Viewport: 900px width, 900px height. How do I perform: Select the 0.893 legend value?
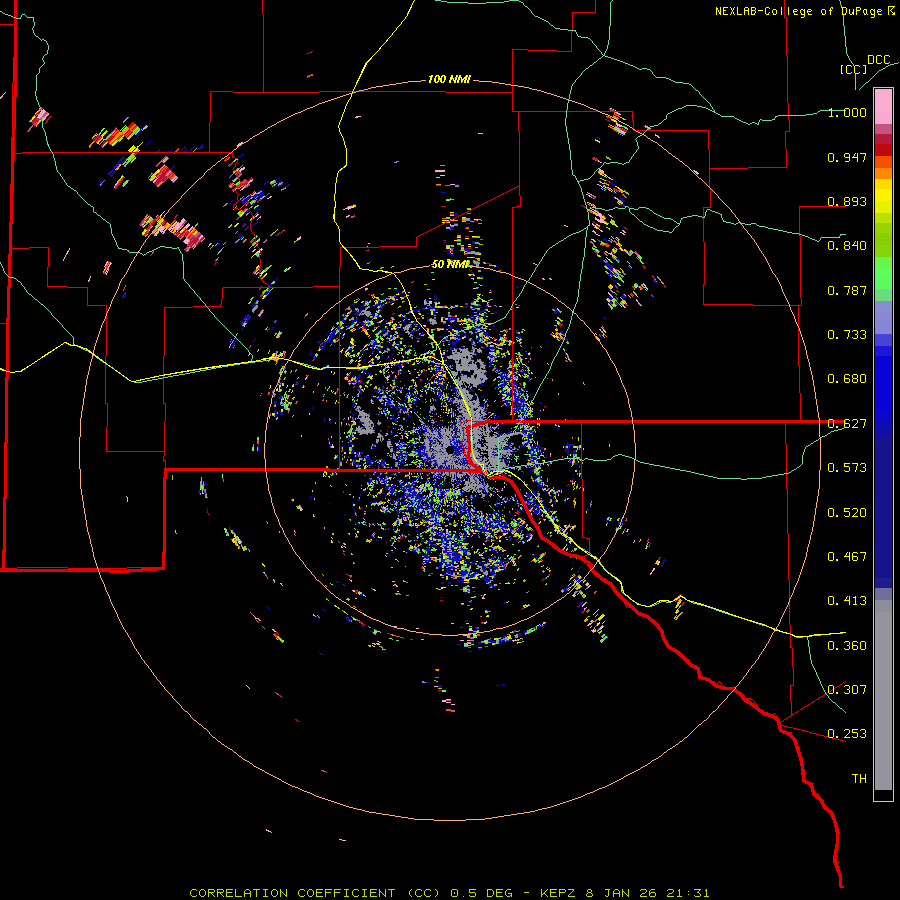click(x=847, y=201)
